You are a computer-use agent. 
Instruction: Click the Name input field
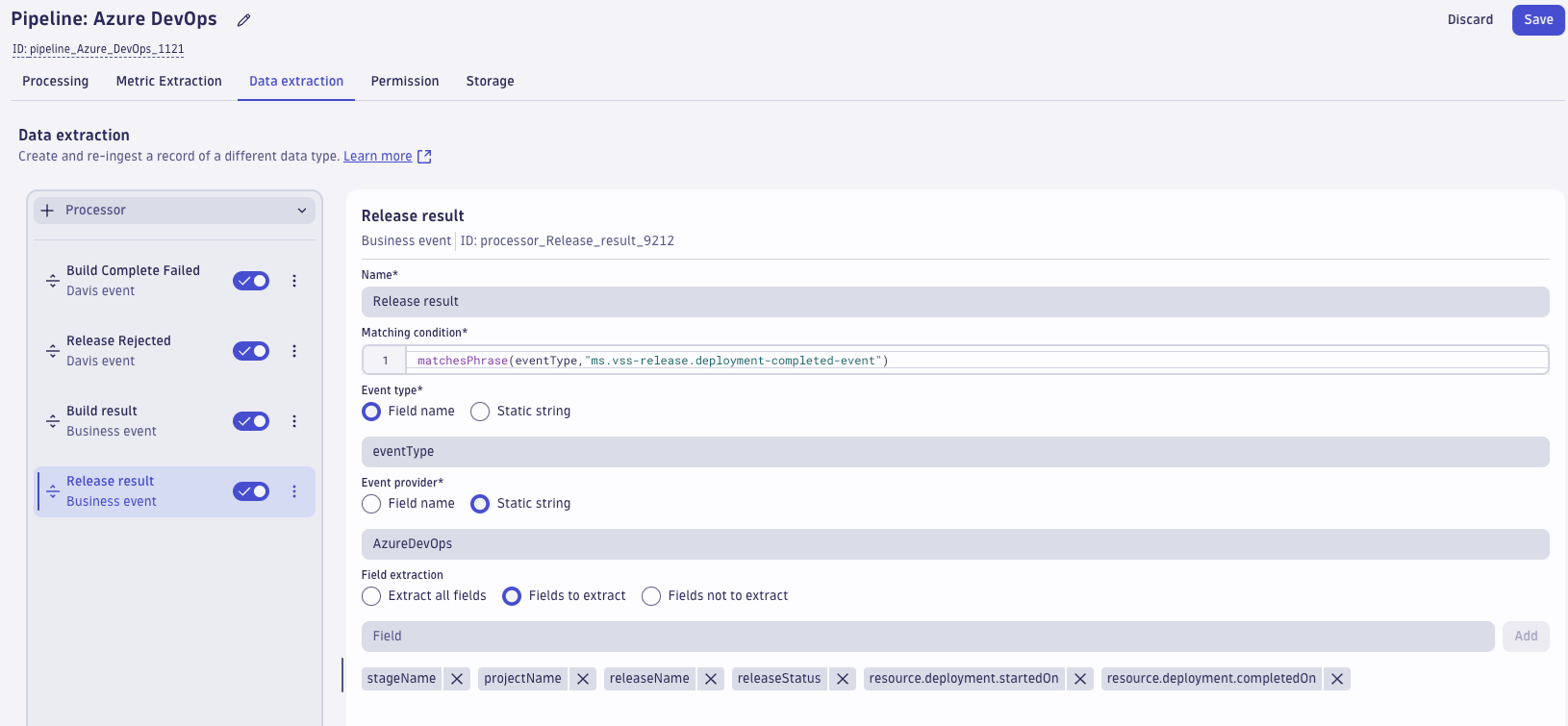955,302
